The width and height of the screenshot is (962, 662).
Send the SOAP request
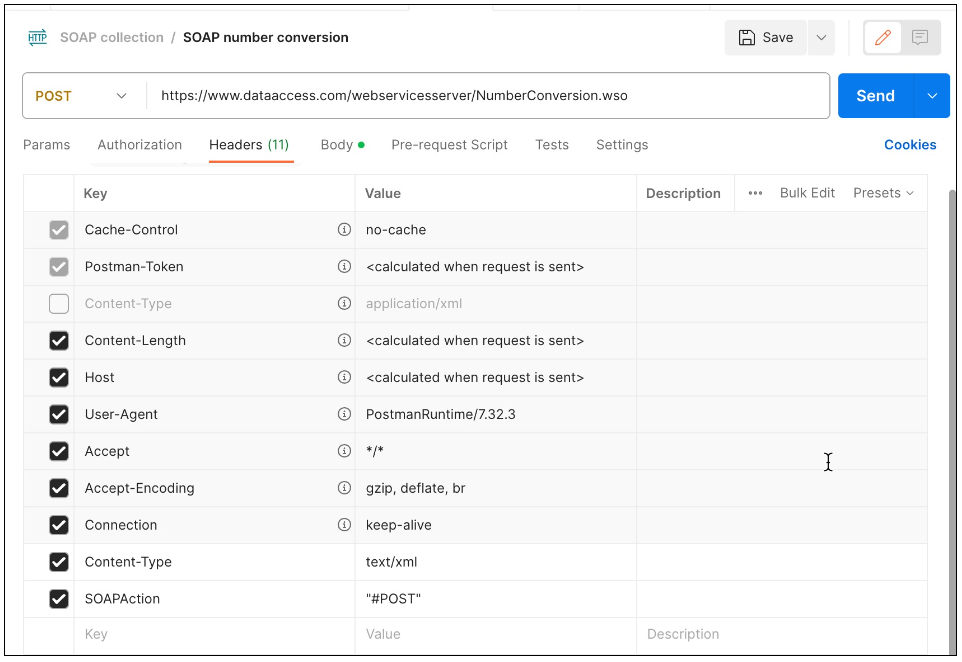click(875, 96)
